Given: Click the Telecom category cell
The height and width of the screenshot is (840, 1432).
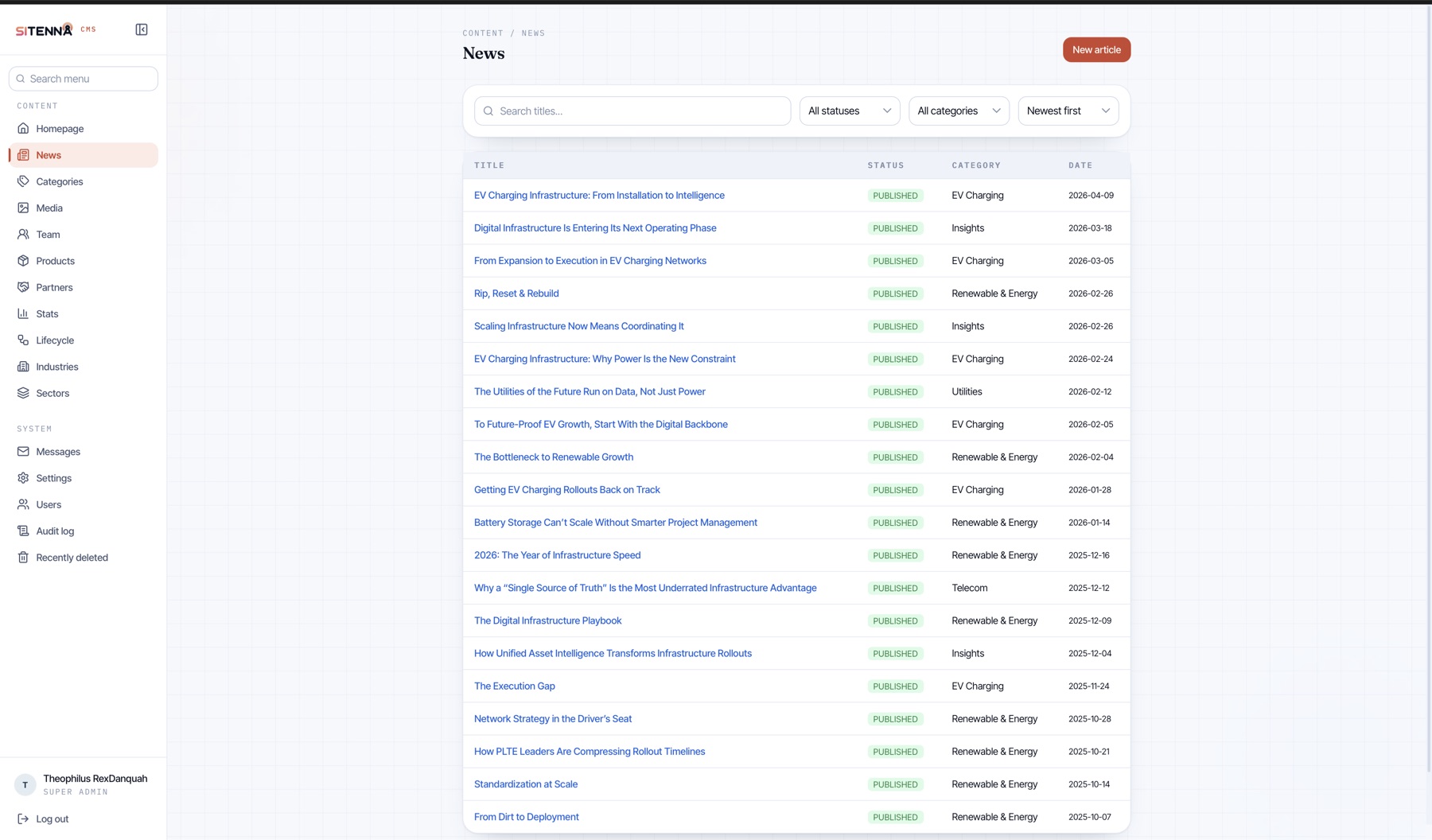Looking at the screenshot, I should click(970, 588).
